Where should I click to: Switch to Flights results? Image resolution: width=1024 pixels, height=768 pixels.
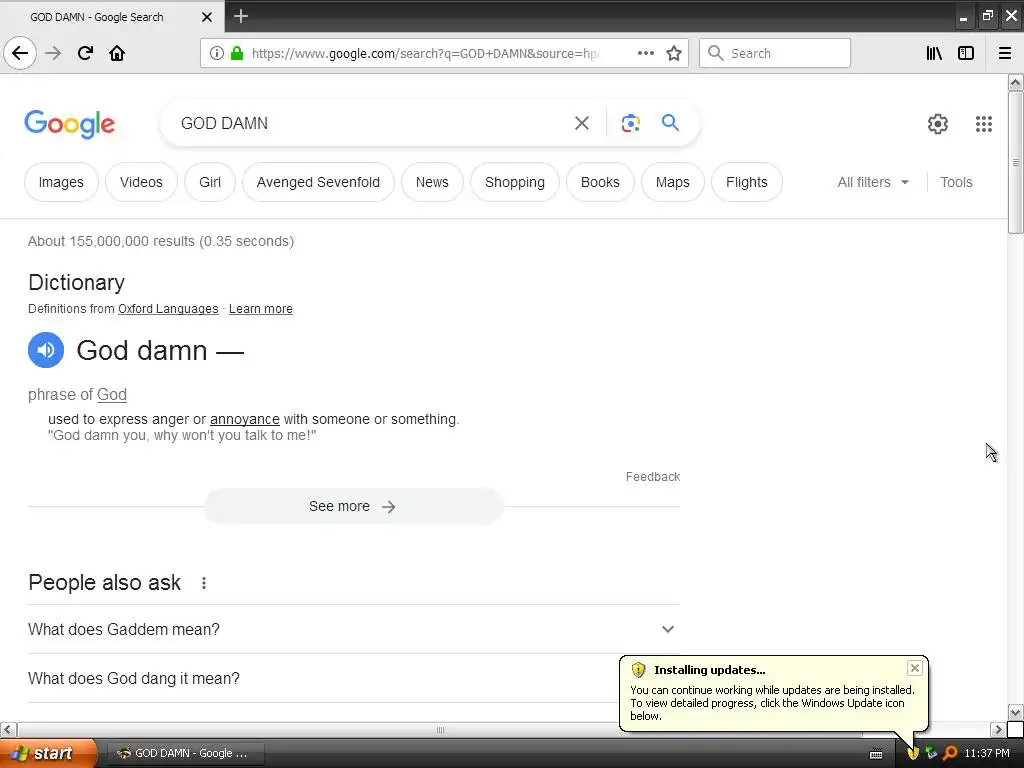[746, 182]
